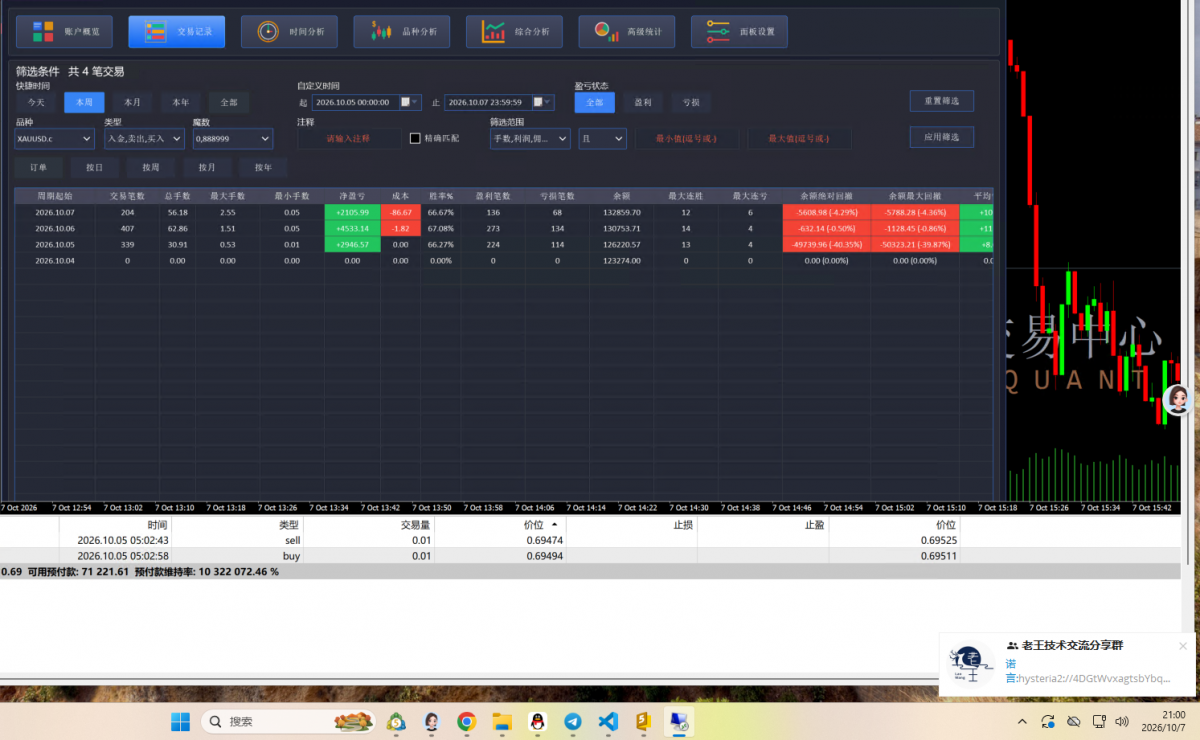Open Telegram from the taskbar

pos(572,721)
